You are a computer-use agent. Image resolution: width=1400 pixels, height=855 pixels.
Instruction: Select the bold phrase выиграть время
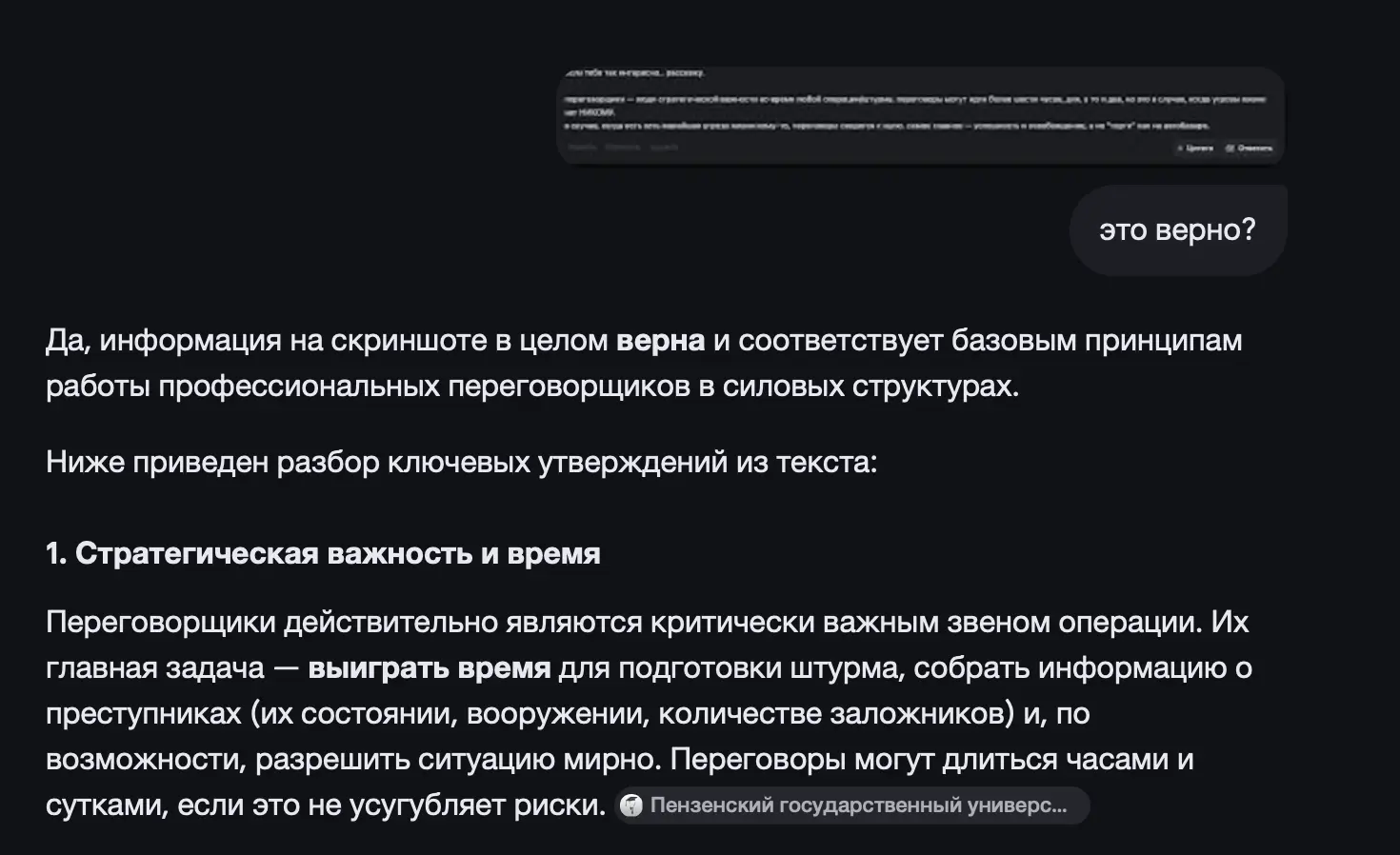[429, 666]
